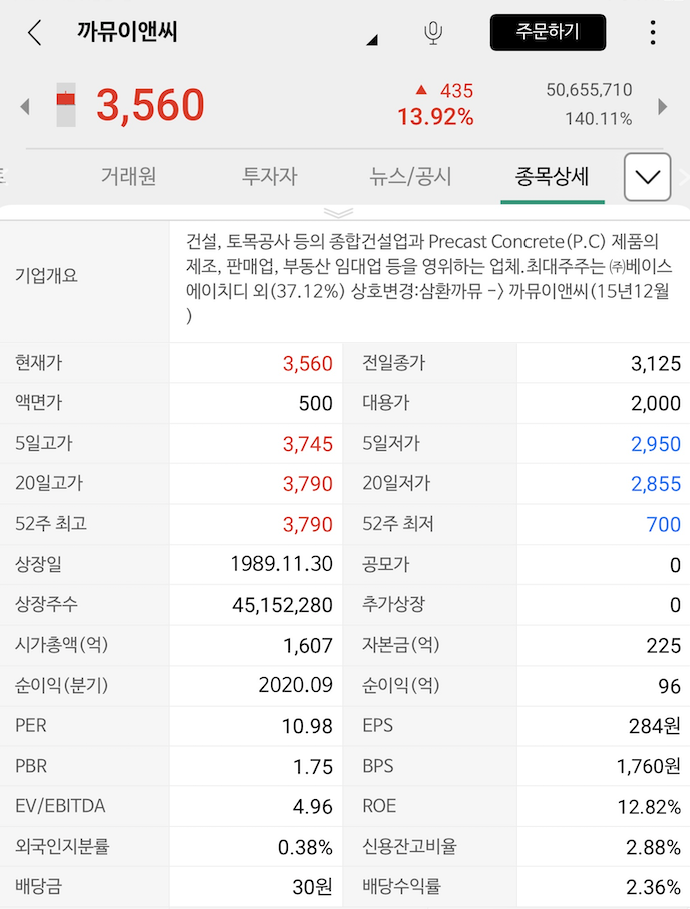Tap the stock name 까뮤이앤씨
The width and height of the screenshot is (690, 909).
[127, 31]
